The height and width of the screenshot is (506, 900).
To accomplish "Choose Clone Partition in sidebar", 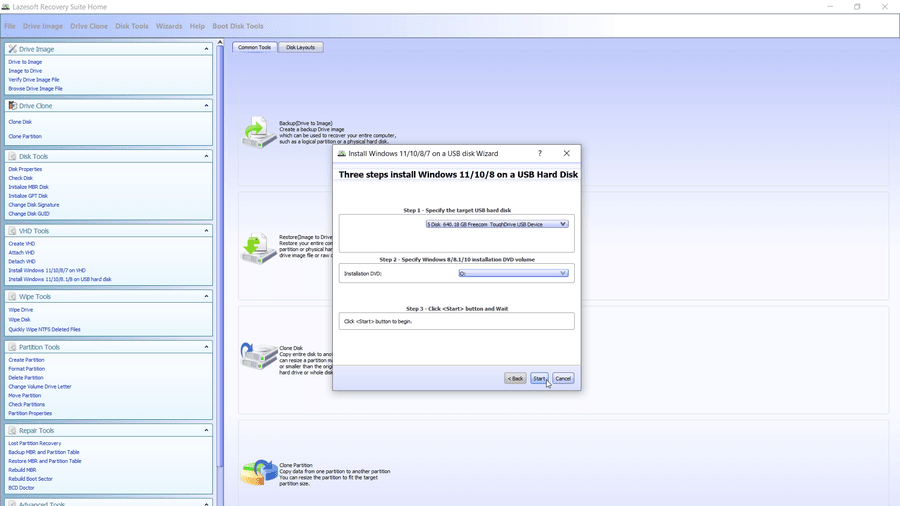I will tap(25, 137).
